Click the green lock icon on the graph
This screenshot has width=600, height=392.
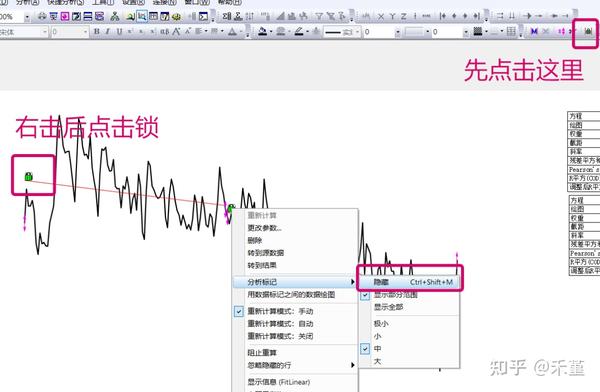(x=29, y=176)
